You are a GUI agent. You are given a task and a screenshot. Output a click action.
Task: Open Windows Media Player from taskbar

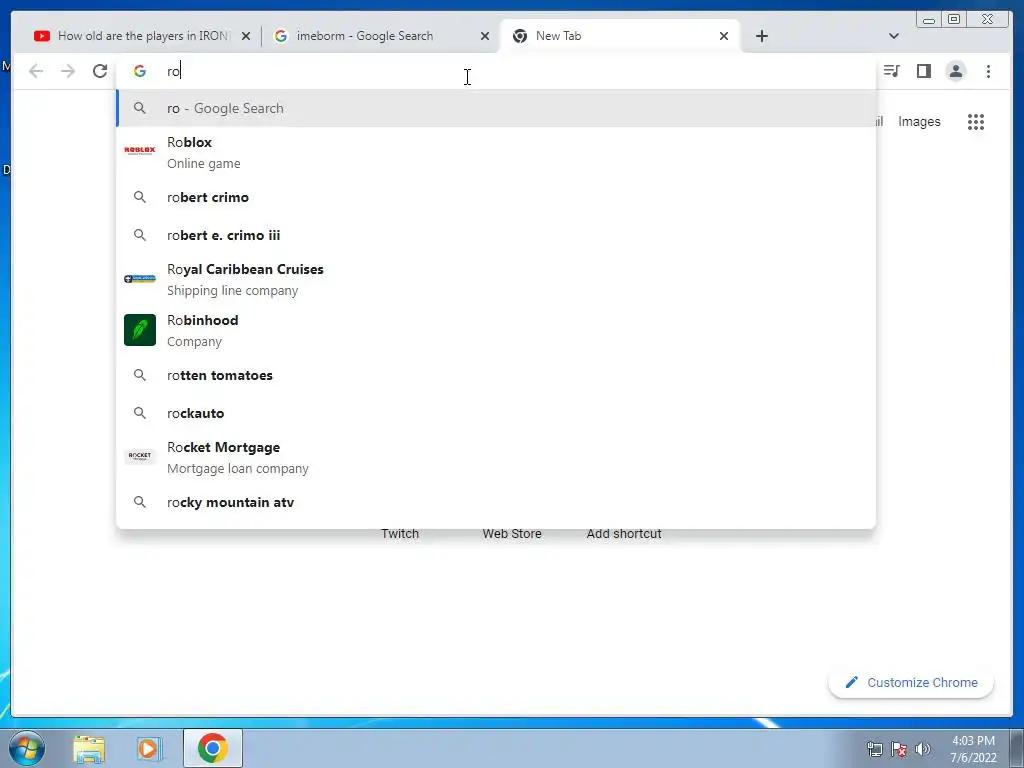tap(148, 748)
